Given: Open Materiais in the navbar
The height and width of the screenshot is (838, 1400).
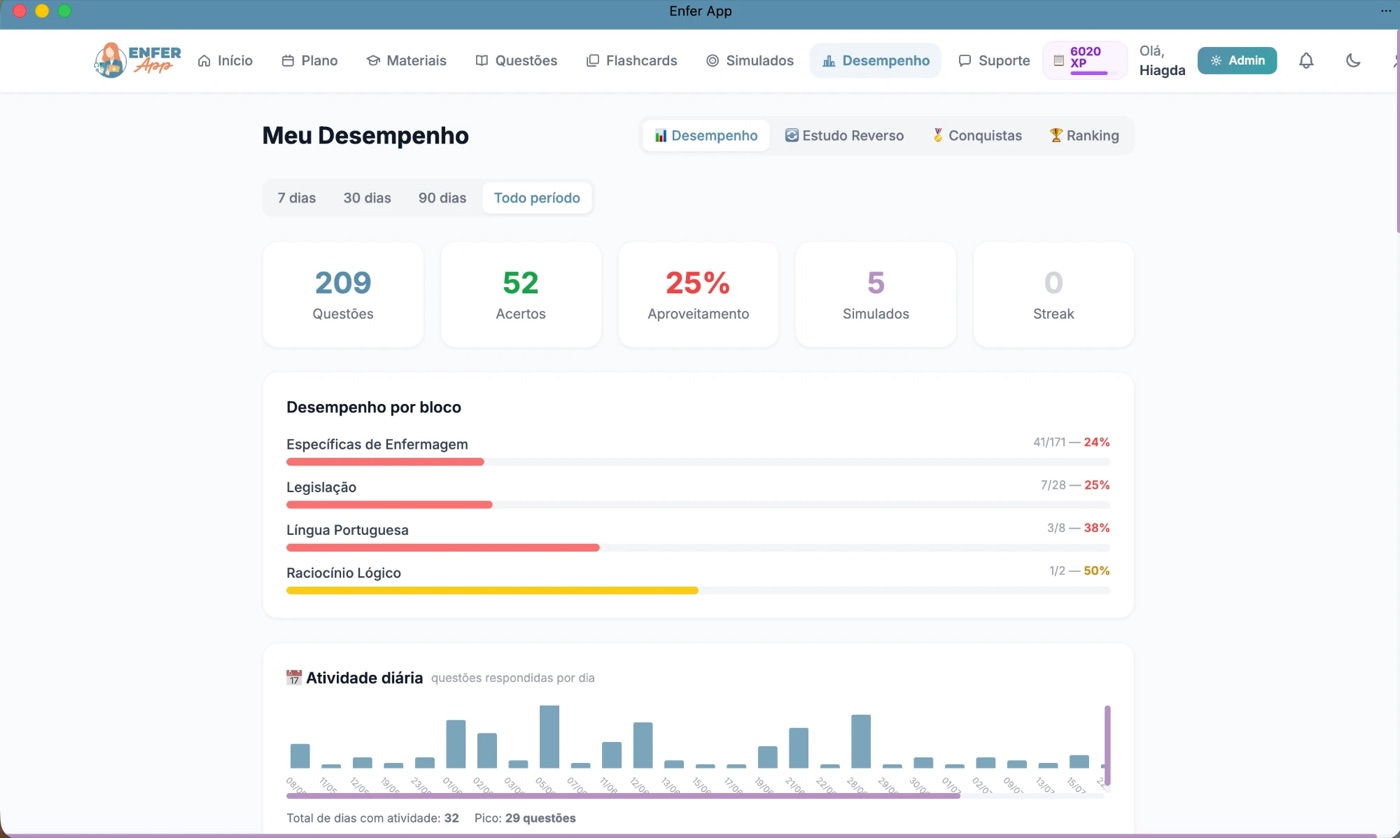Looking at the screenshot, I should (406, 60).
